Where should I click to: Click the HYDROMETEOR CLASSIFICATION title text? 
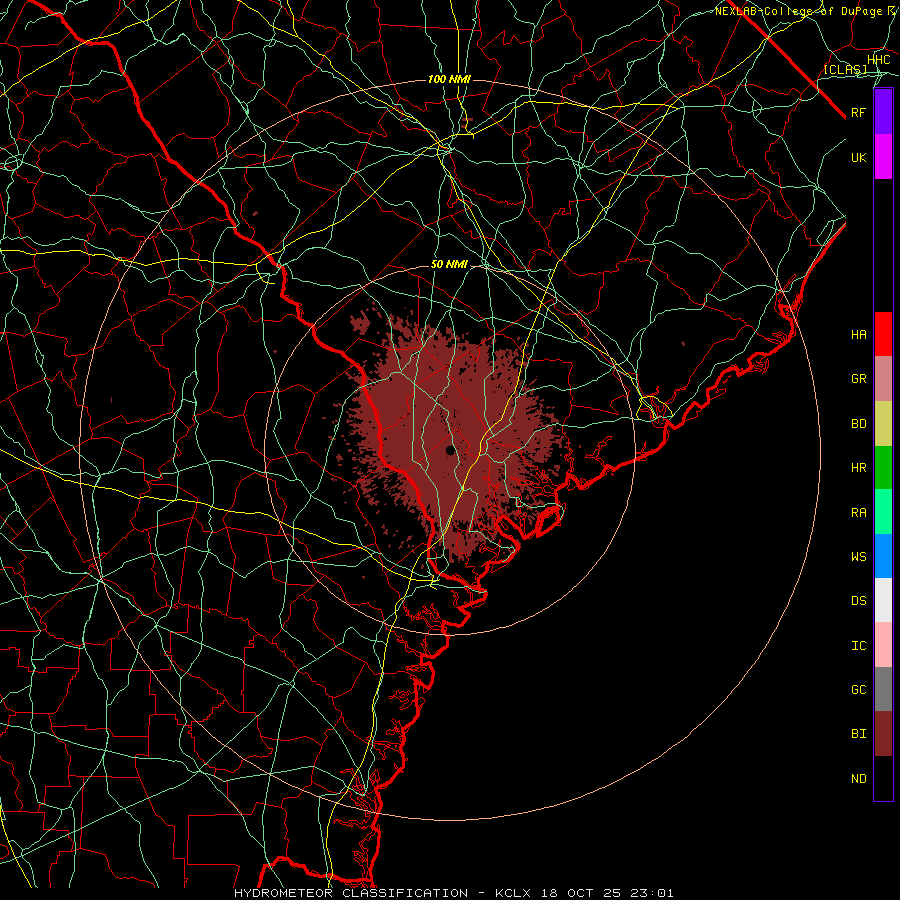tap(351, 893)
